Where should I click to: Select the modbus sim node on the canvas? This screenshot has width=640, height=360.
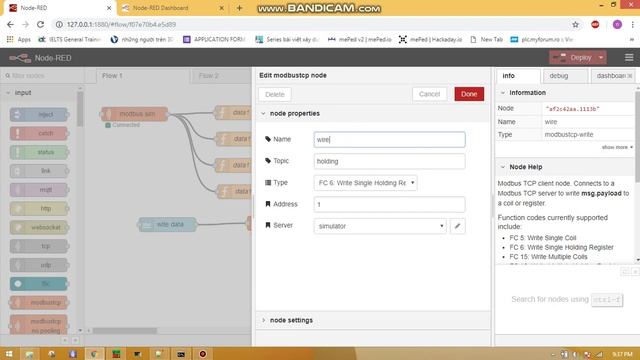tap(134, 114)
